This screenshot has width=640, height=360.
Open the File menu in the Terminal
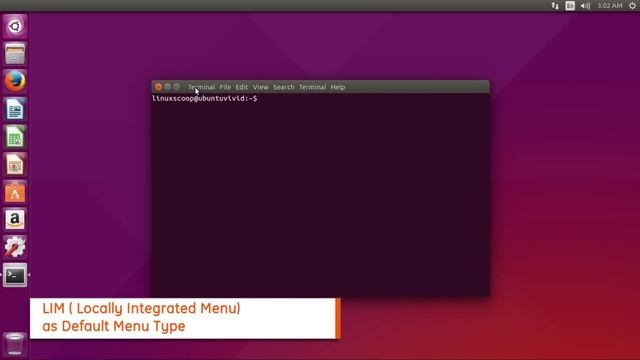(x=225, y=87)
